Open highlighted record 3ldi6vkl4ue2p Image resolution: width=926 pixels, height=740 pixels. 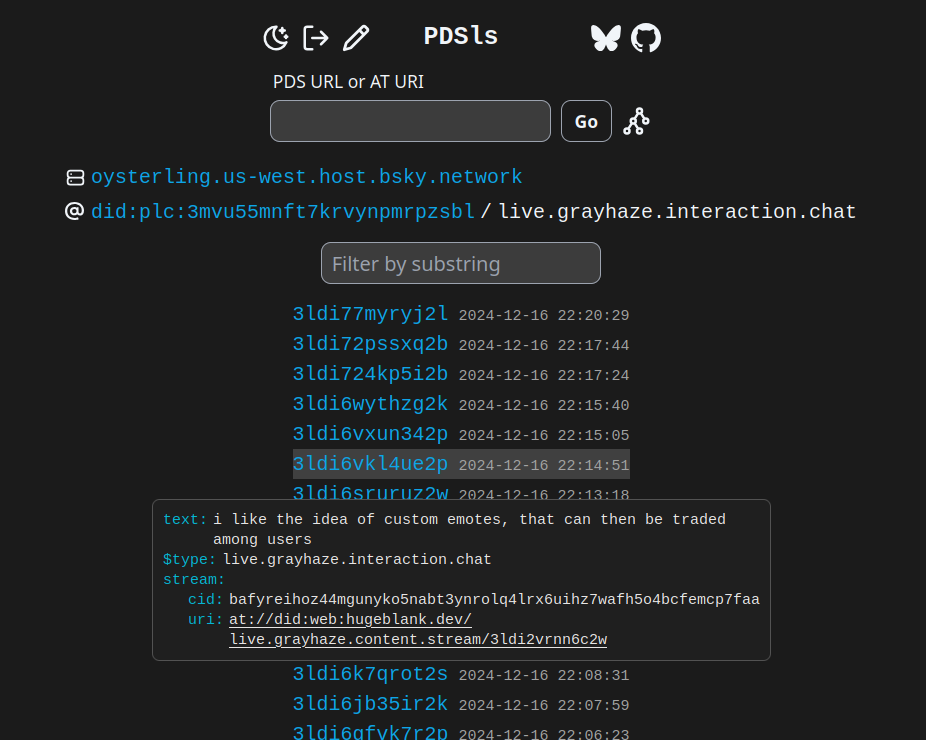tap(370, 465)
